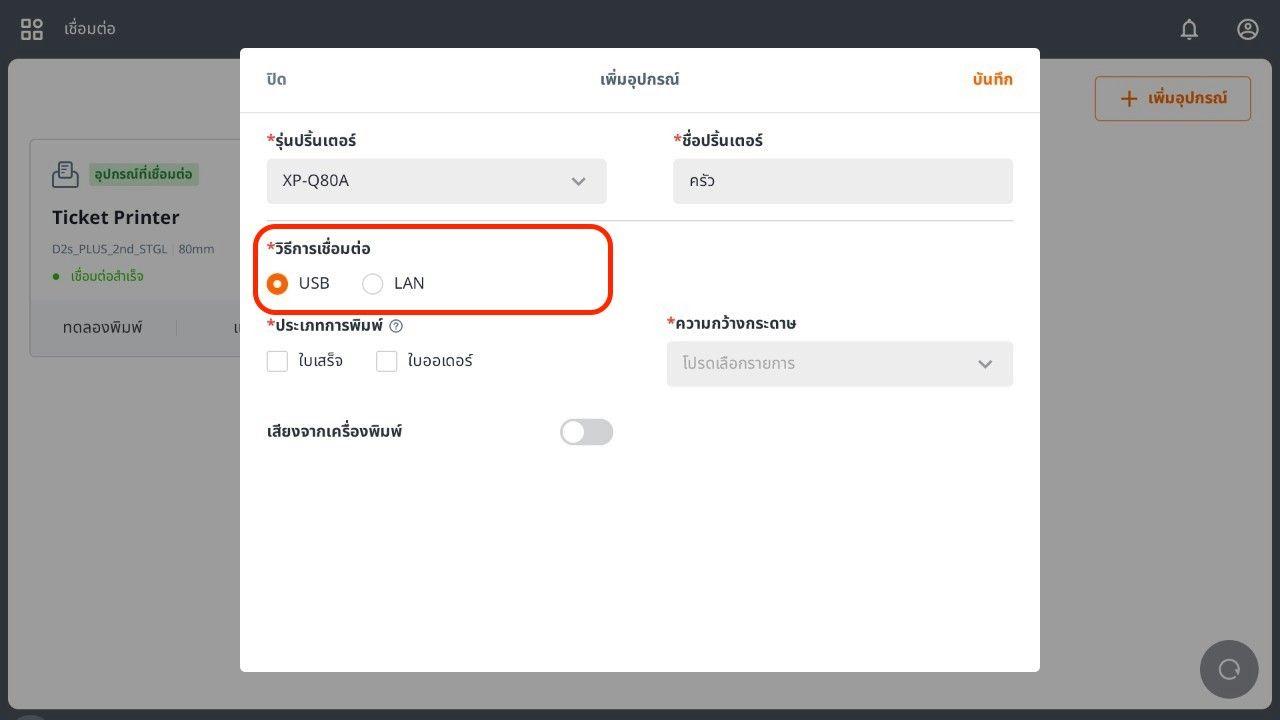Expand the XP-Q80A printer model dropdown
This screenshot has height=720, width=1280.
pyautogui.click(x=436, y=181)
